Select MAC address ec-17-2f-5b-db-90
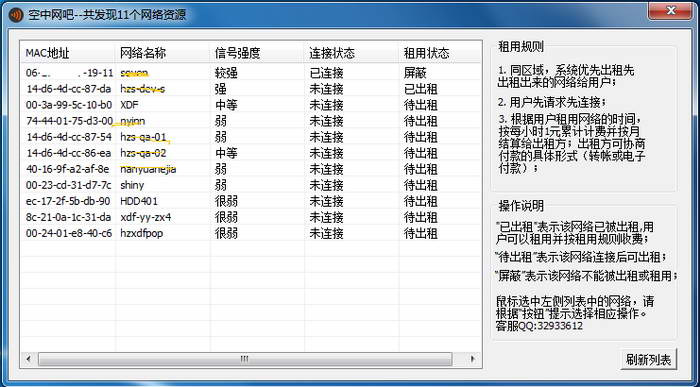The width and height of the screenshot is (700, 387). (68, 201)
